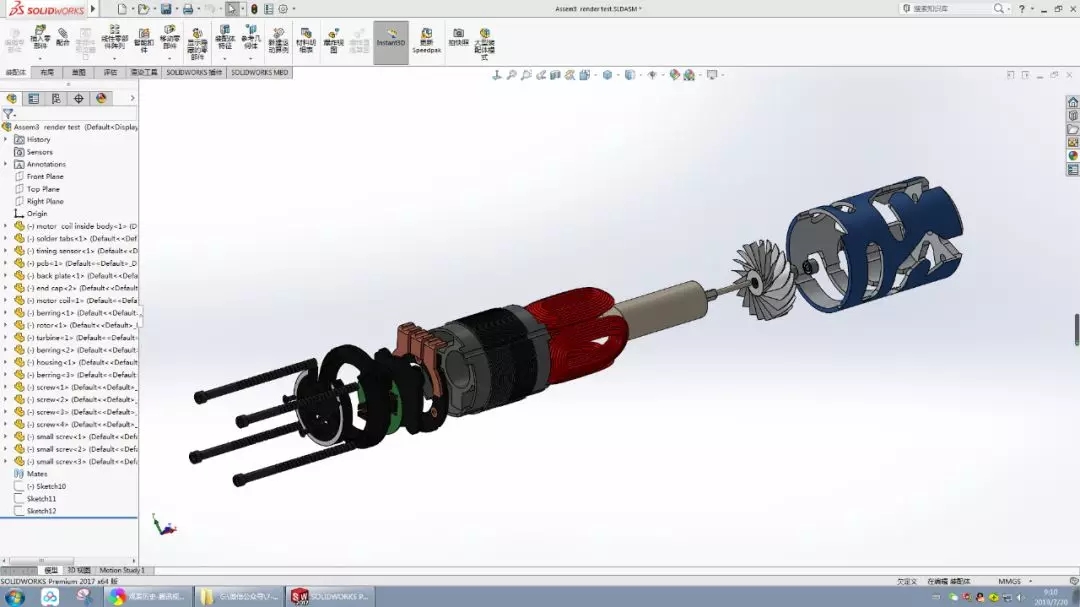Open Appearances task pane color ball tab
The width and height of the screenshot is (1080, 607).
1072,156
